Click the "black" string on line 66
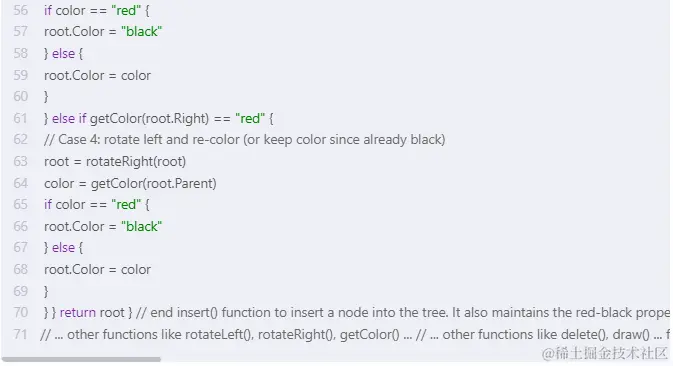The width and height of the screenshot is (673, 366). coord(142,226)
